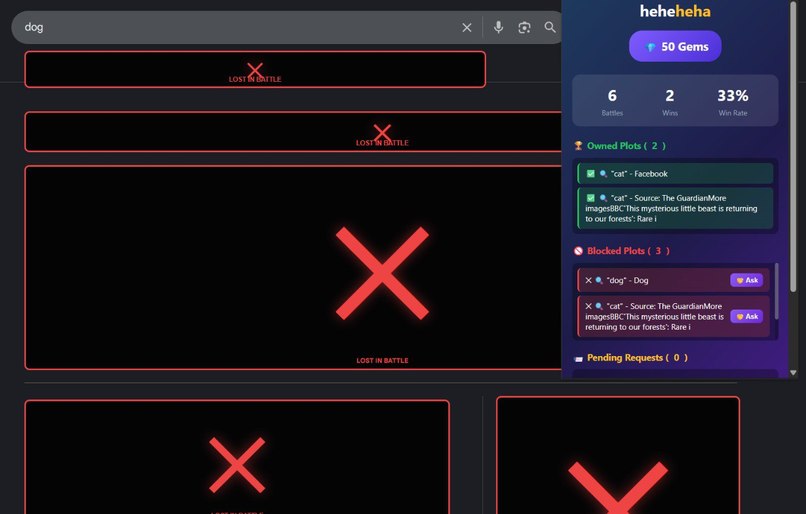The image size is (806, 514).
Task: Click the 50 Gems button
Action: pos(675,46)
